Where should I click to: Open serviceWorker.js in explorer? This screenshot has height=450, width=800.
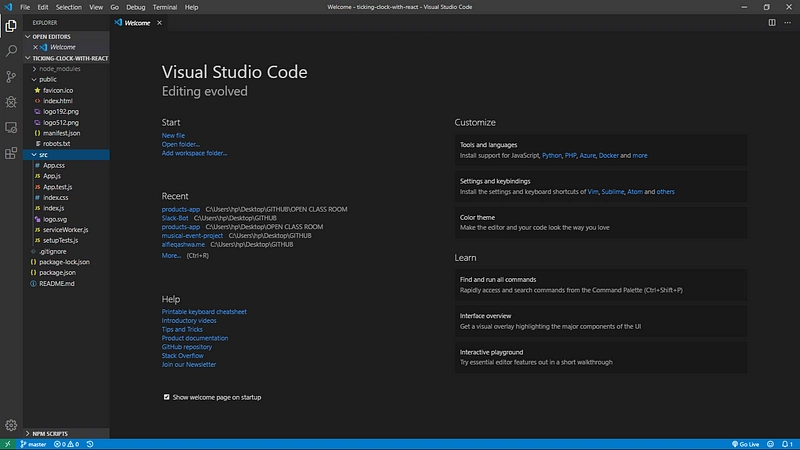(66, 230)
